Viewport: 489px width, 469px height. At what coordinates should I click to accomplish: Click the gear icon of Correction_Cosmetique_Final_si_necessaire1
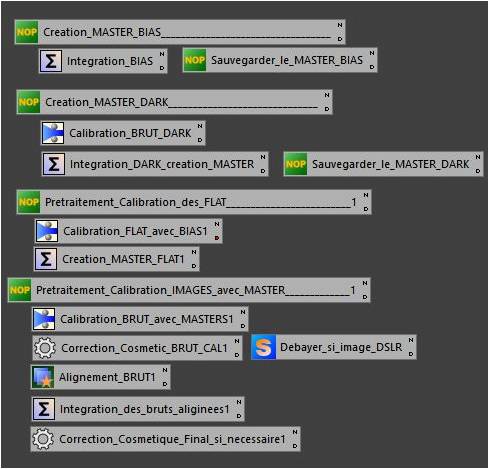point(43,439)
